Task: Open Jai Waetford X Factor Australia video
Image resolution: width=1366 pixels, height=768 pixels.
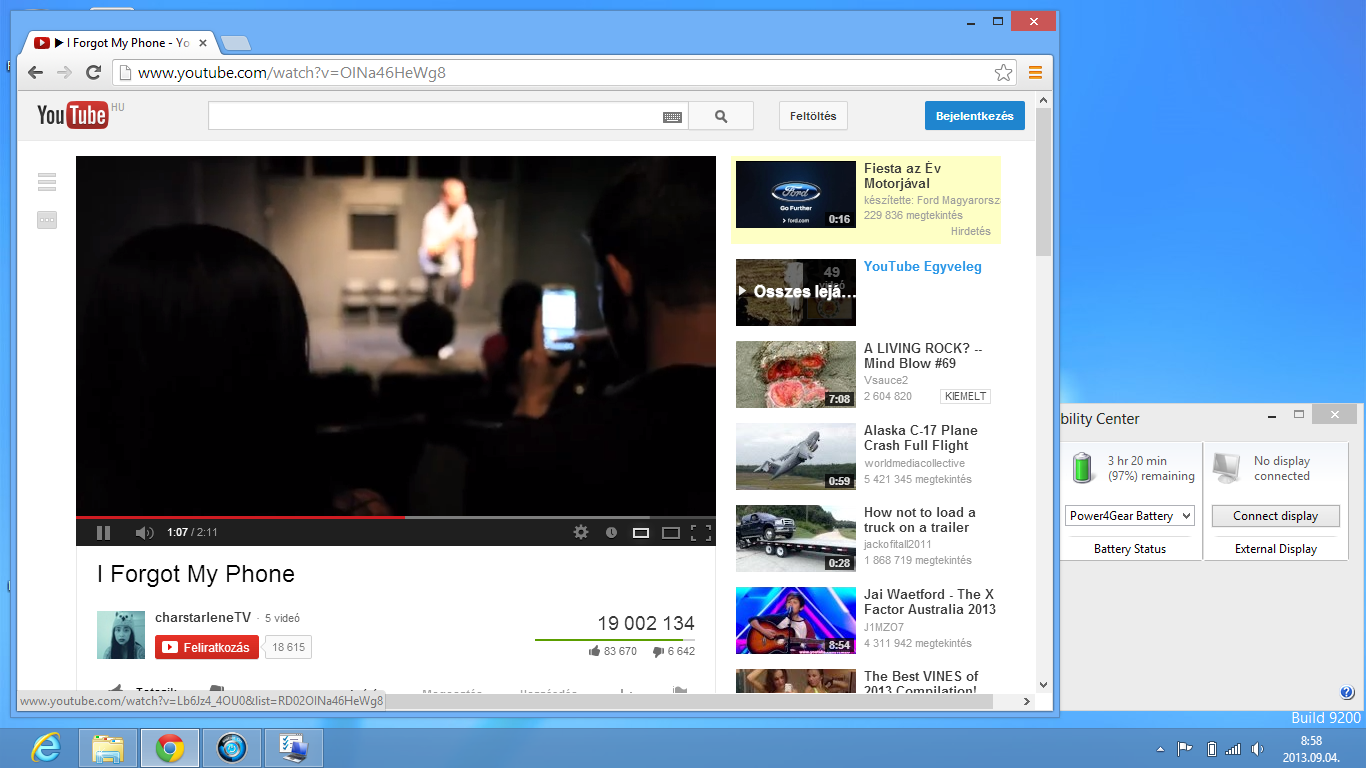Action: 930,602
